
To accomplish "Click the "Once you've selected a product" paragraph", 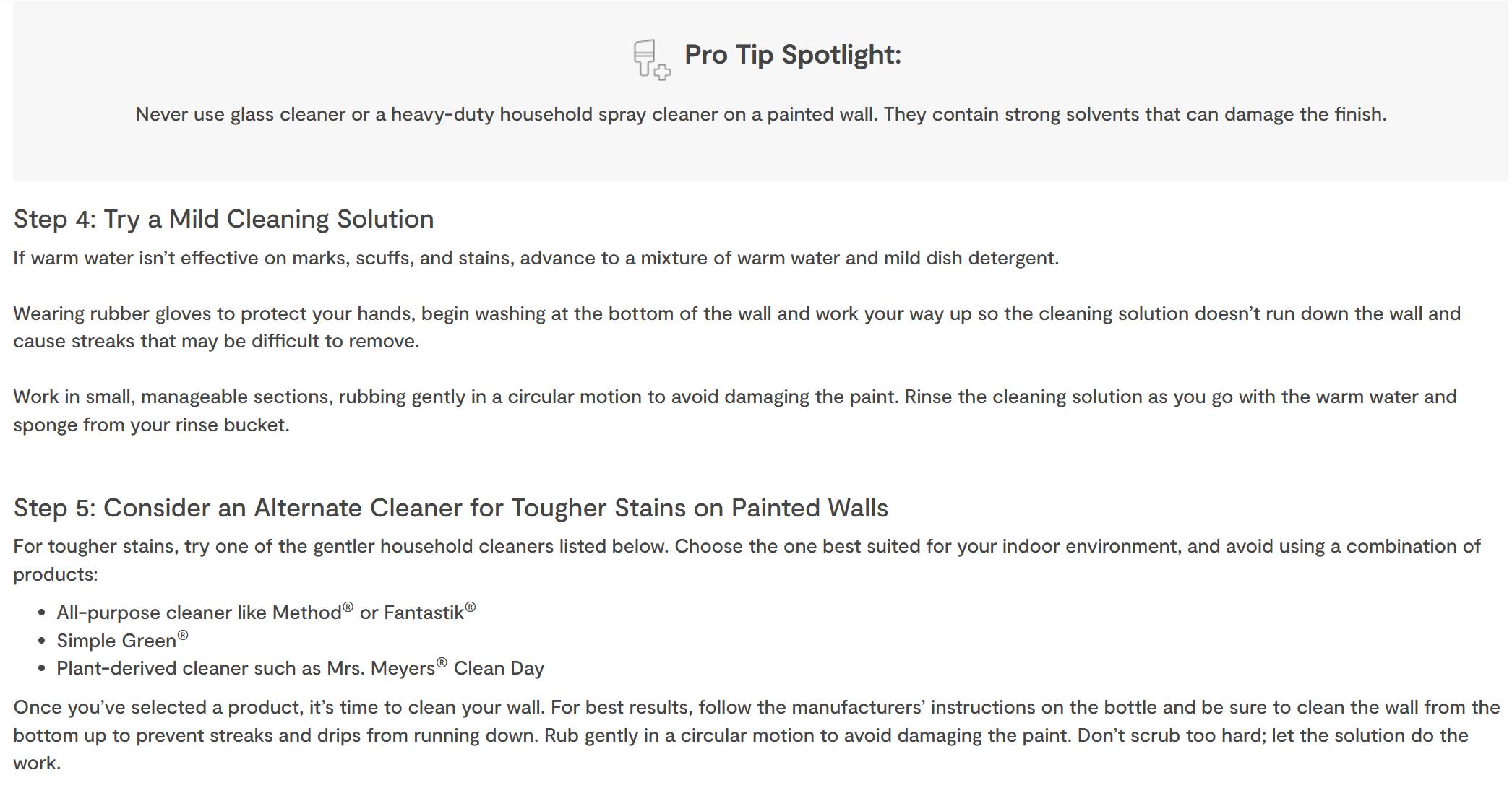I will tap(756, 735).
